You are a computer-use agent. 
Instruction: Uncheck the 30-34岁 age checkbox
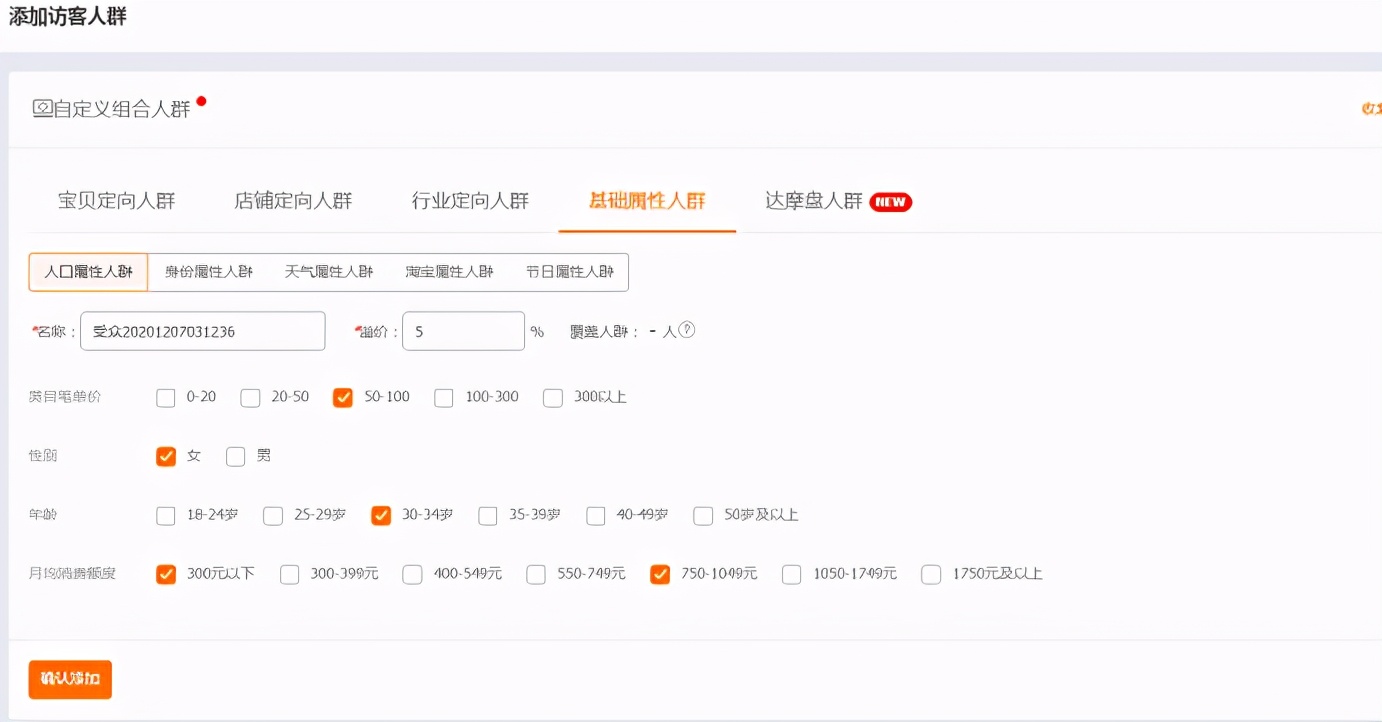380,515
